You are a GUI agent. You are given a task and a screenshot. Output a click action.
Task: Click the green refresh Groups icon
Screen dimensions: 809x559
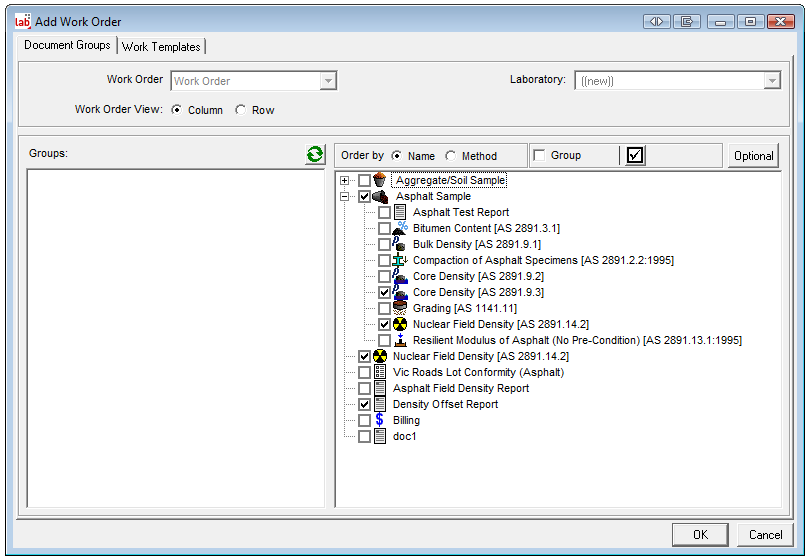(x=315, y=154)
